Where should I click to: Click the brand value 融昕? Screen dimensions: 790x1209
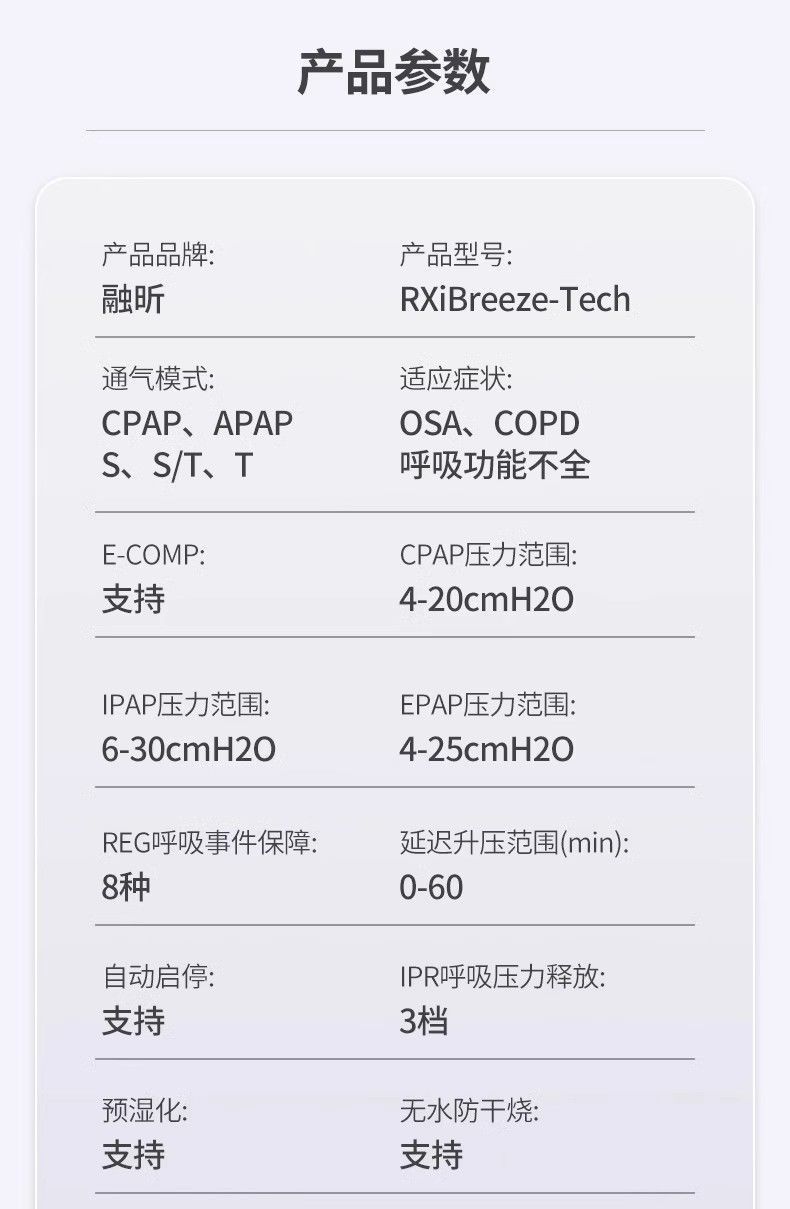pos(133,299)
